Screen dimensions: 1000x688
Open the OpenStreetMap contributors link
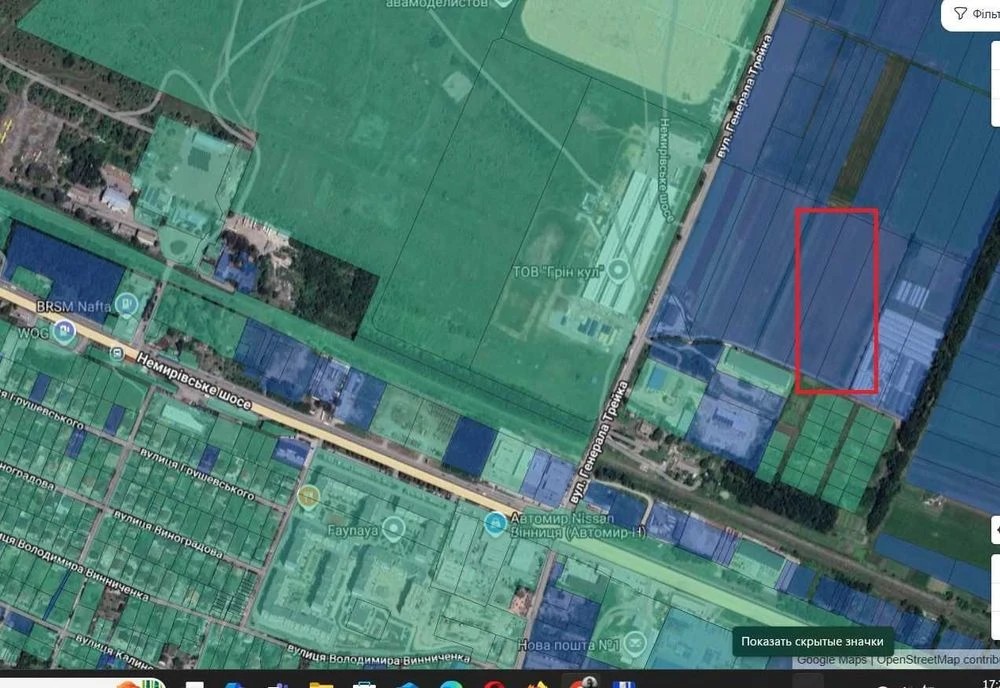click(x=938, y=660)
